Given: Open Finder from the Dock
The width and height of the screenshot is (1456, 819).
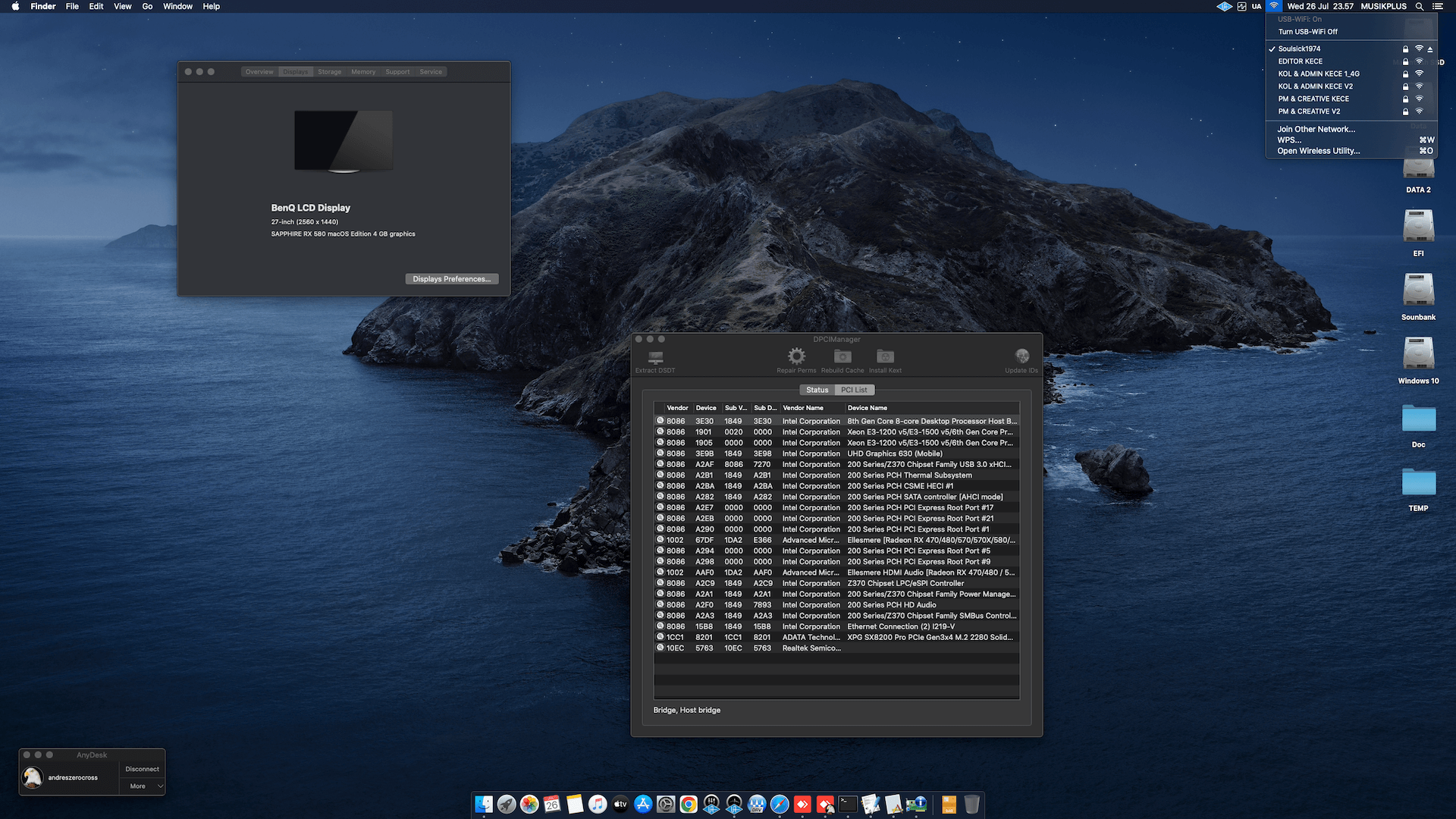Looking at the screenshot, I should click(x=484, y=804).
